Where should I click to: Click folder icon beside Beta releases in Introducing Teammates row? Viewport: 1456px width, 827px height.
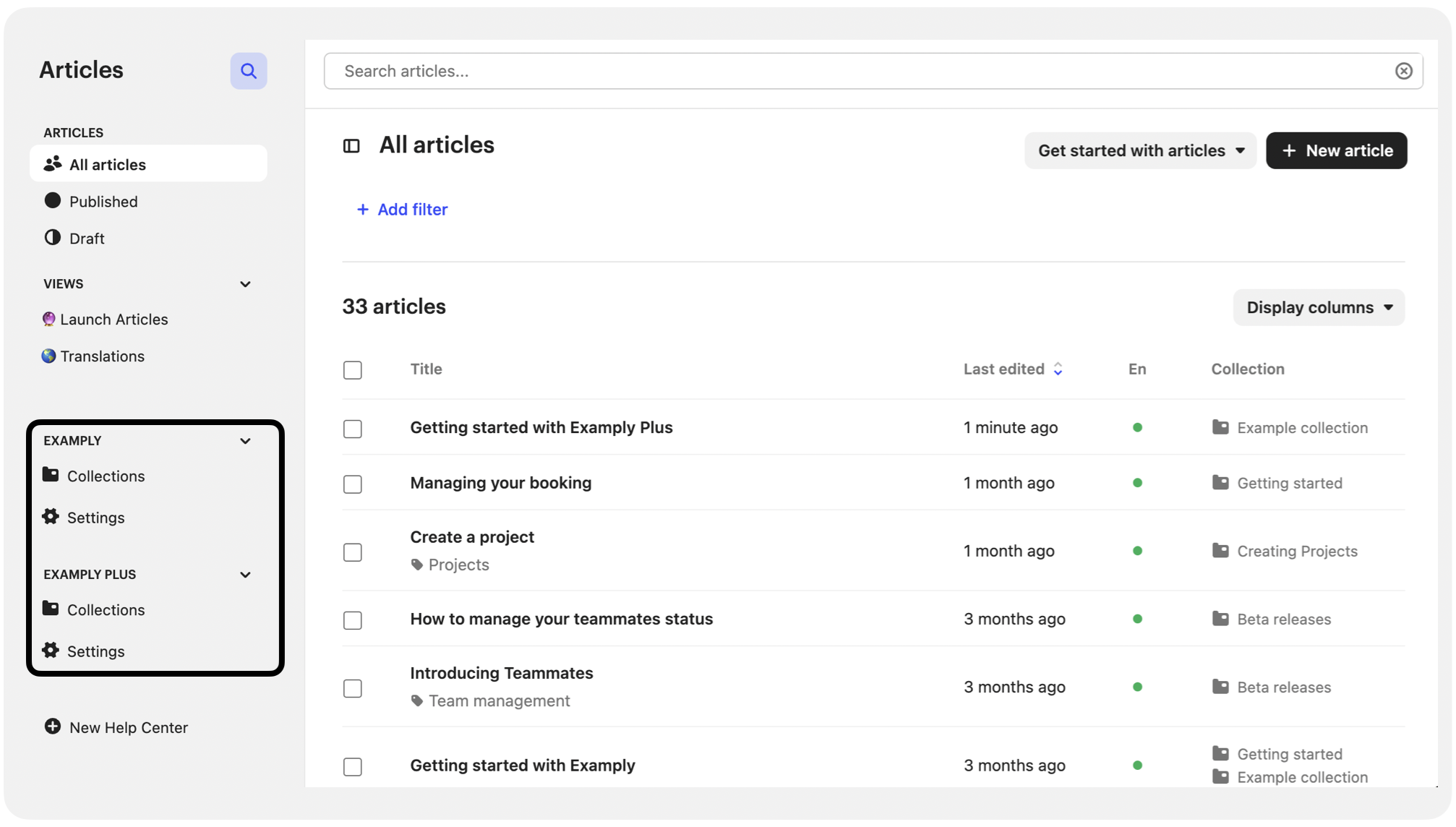click(1220, 686)
